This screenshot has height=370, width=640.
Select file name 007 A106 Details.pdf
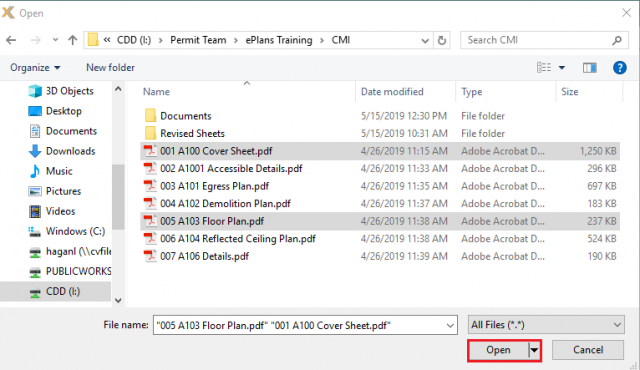point(204,256)
